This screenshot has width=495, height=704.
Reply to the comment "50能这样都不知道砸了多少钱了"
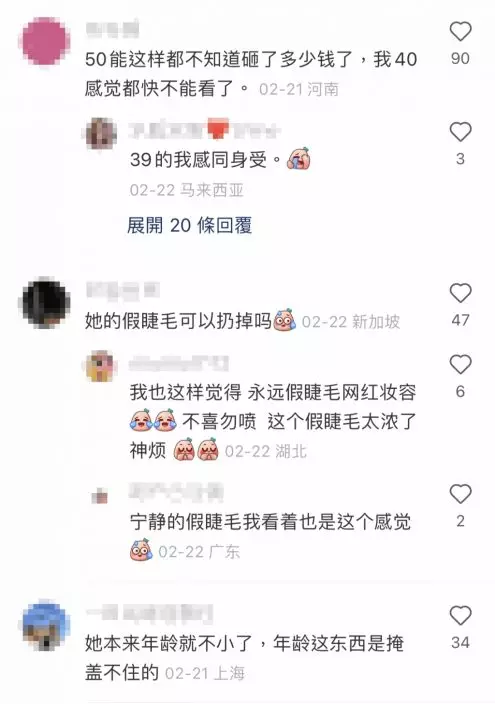click(251, 73)
